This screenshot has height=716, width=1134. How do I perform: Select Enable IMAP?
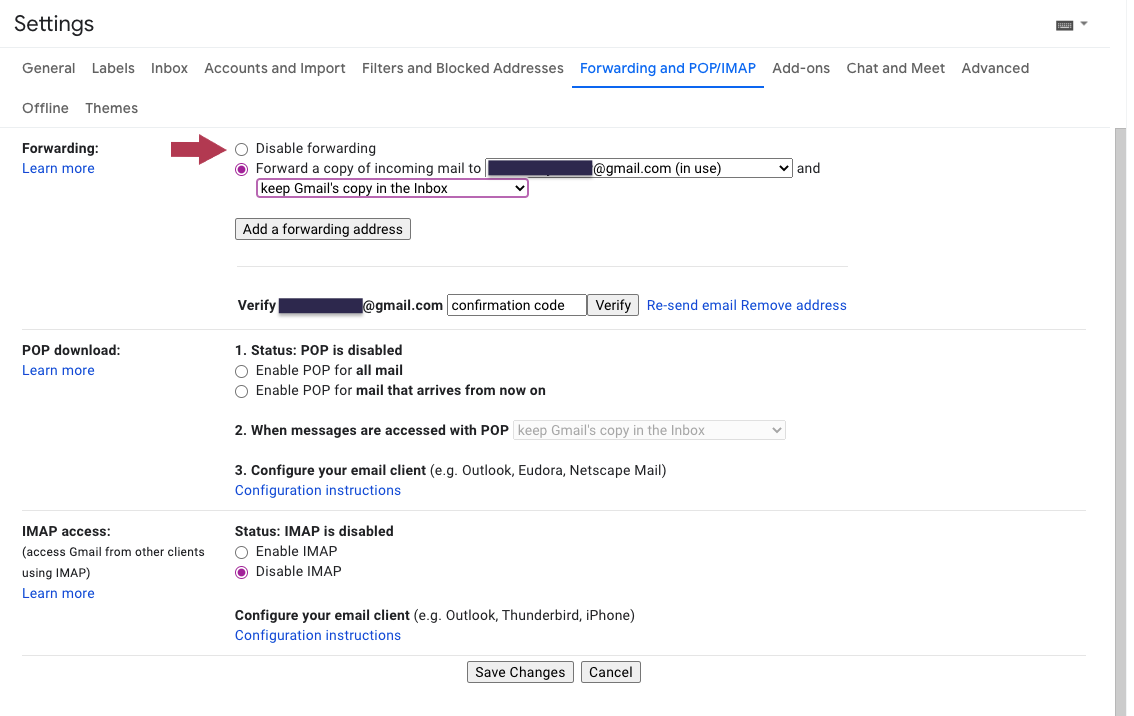pyautogui.click(x=241, y=551)
